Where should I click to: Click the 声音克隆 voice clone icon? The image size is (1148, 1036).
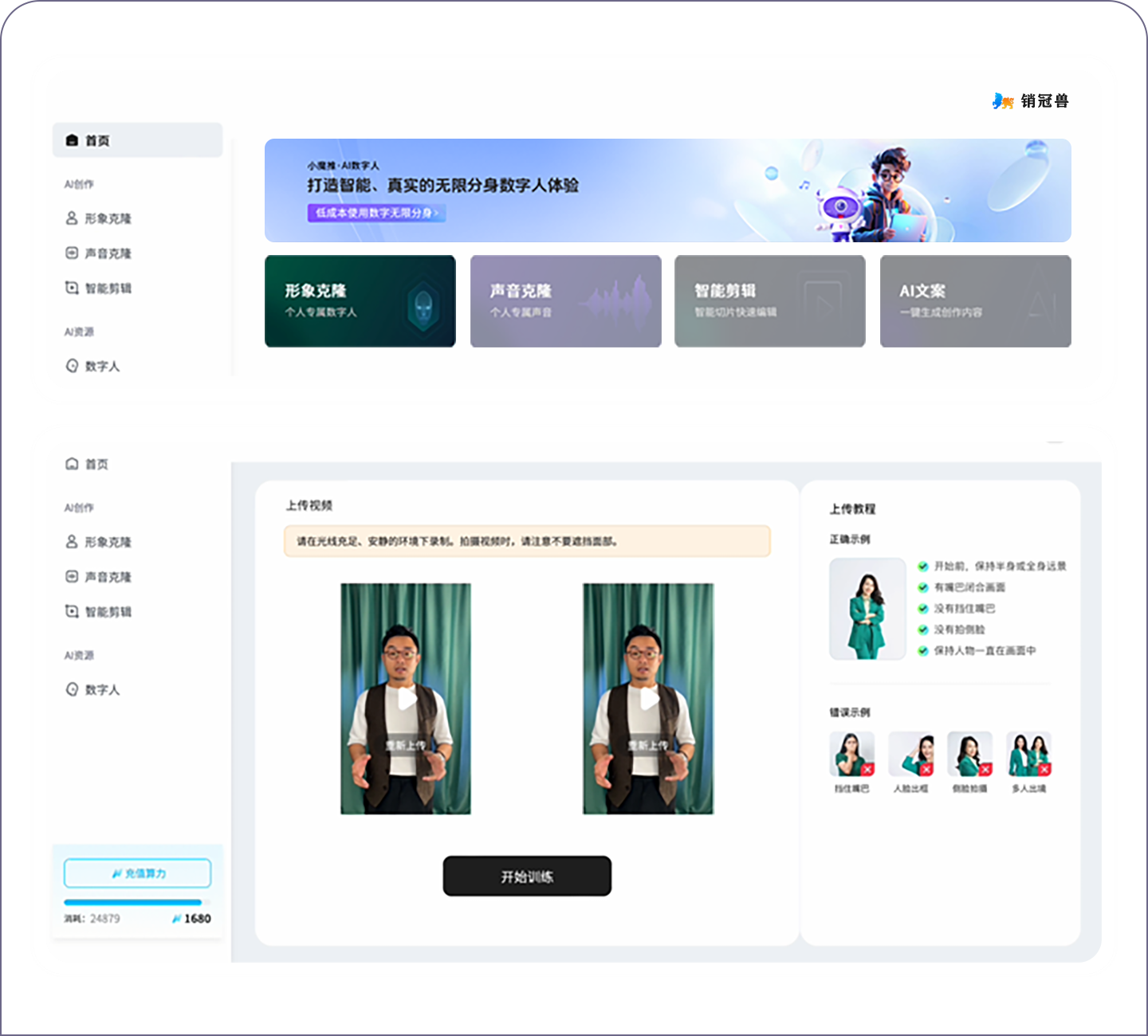point(70,253)
